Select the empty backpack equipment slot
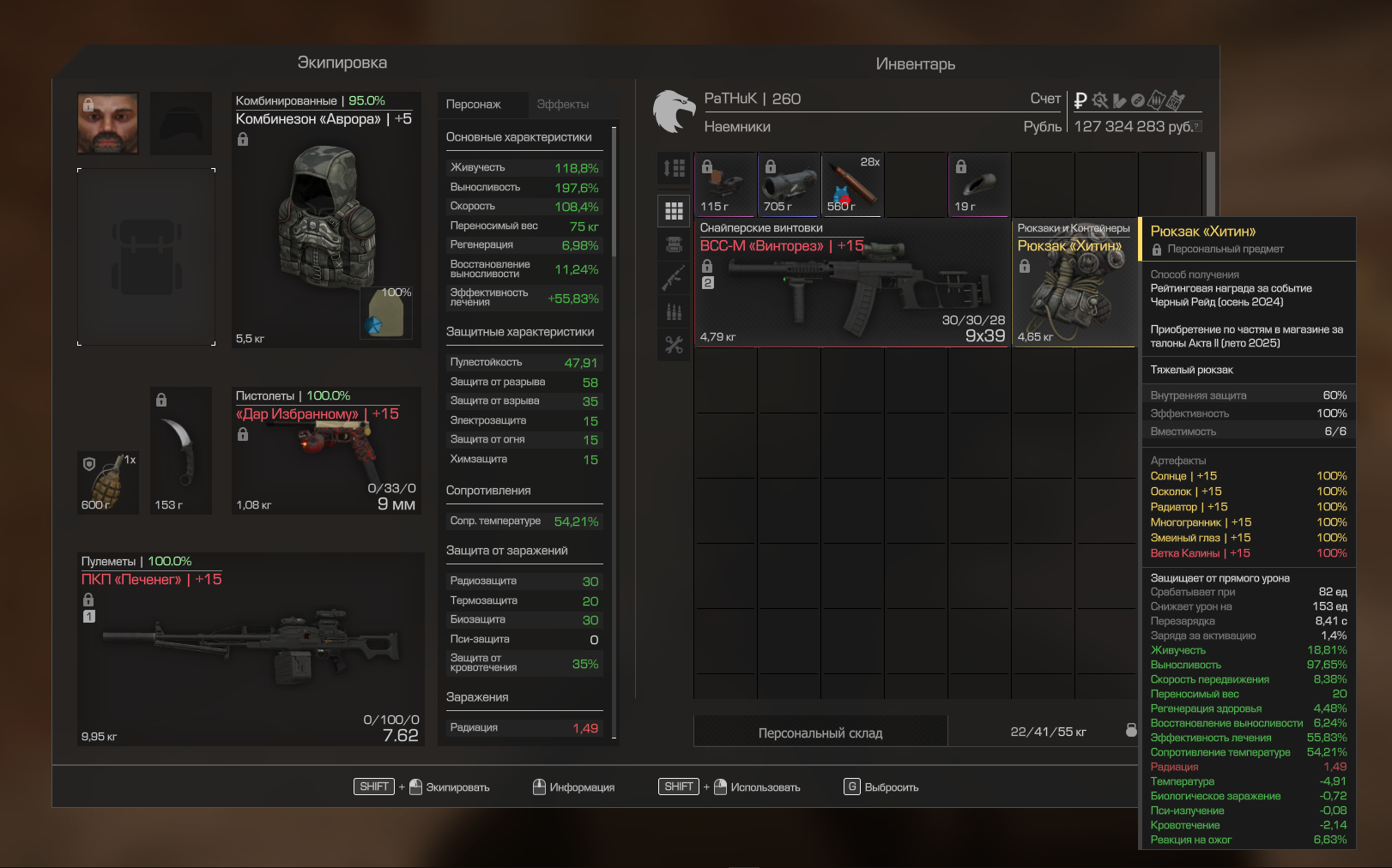The height and width of the screenshot is (868, 1392). [x=147, y=257]
